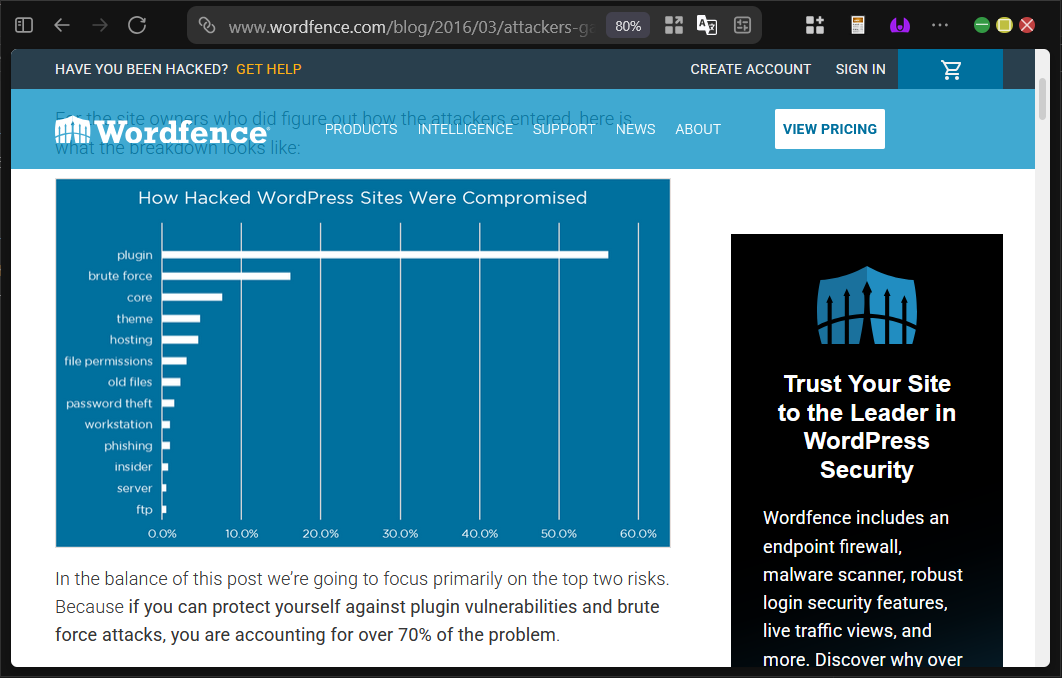Click the chart title about hacked WordPress sites
Viewport: 1062px width, 678px height.
[x=362, y=198]
